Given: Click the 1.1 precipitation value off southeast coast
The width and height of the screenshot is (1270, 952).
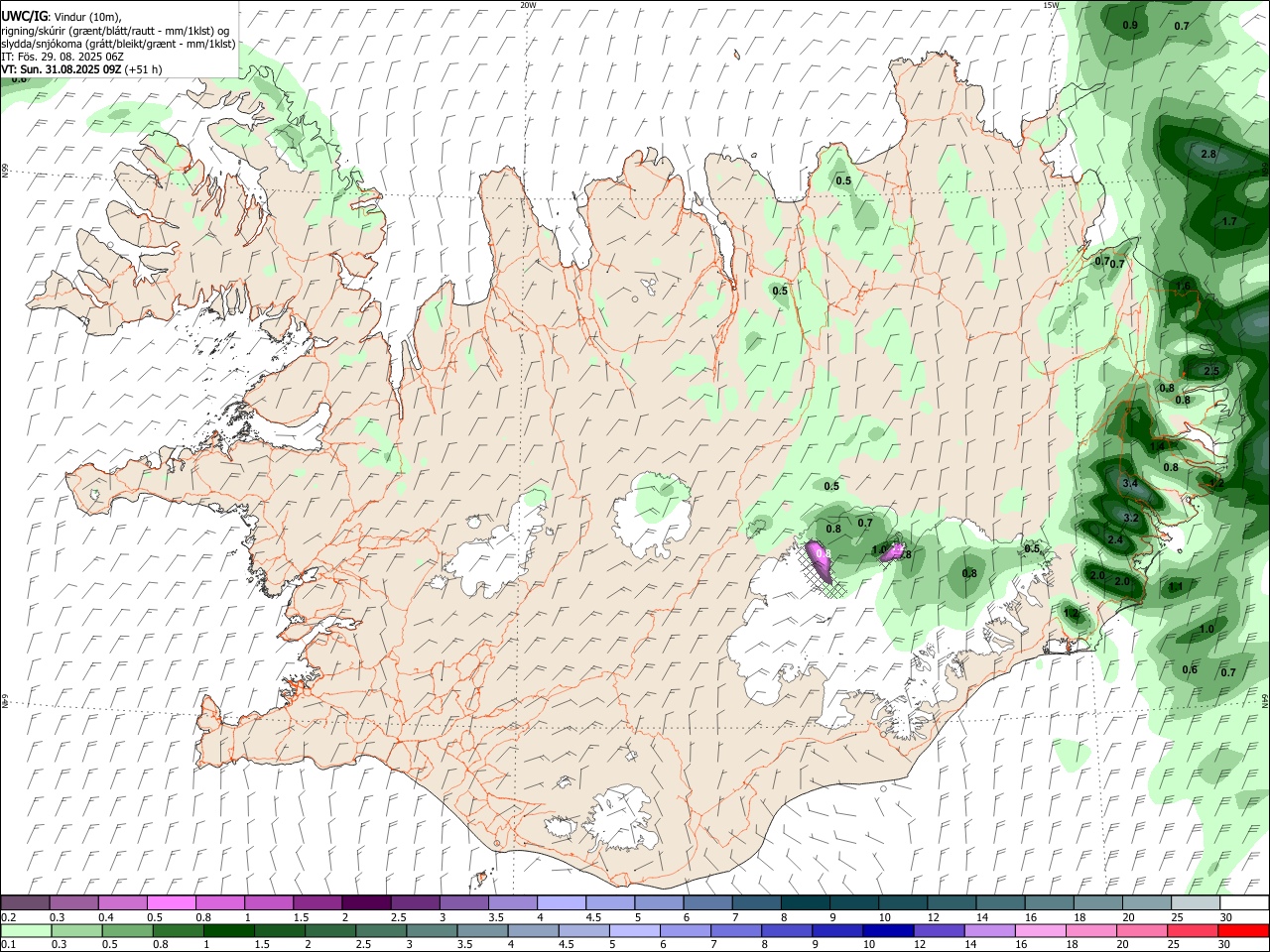Looking at the screenshot, I should (x=1176, y=587).
